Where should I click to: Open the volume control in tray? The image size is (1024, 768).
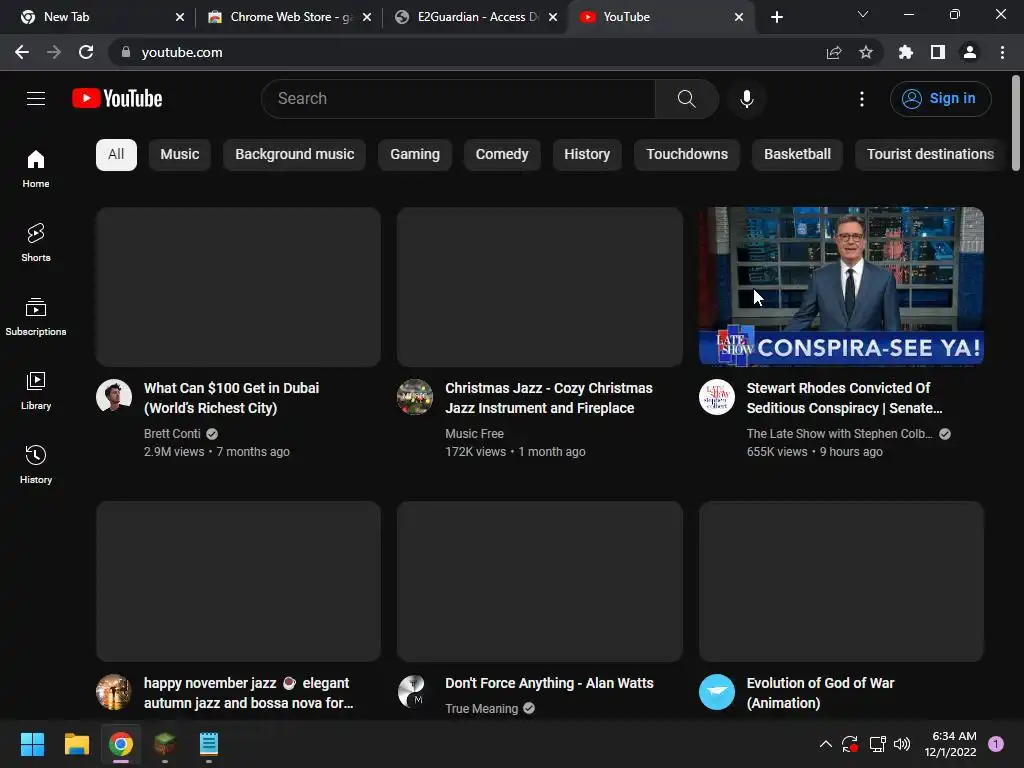(x=902, y=744)
